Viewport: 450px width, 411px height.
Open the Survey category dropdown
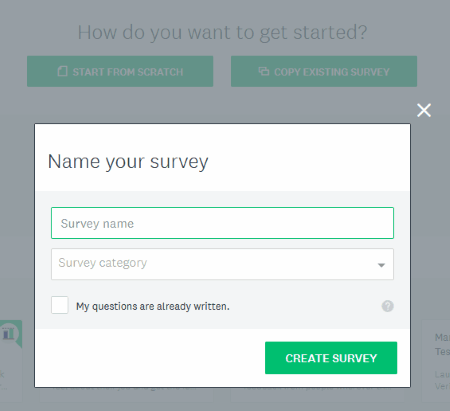222,264
